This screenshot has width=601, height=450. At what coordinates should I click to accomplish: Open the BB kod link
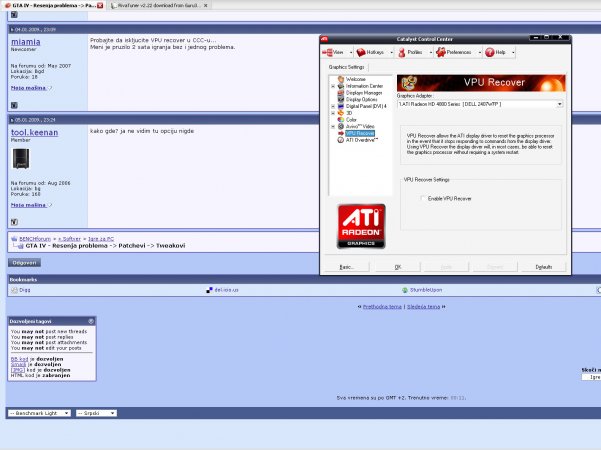pos(20,359)
